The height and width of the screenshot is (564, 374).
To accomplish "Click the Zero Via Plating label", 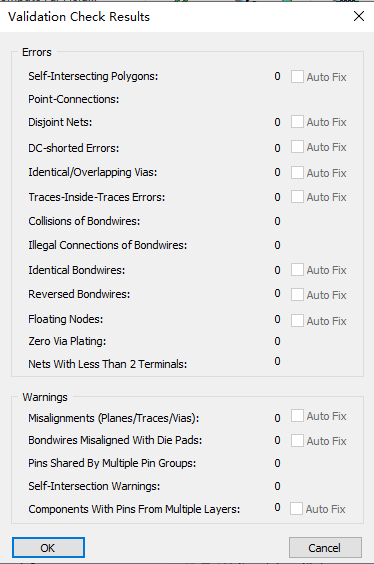I will 67,341.
